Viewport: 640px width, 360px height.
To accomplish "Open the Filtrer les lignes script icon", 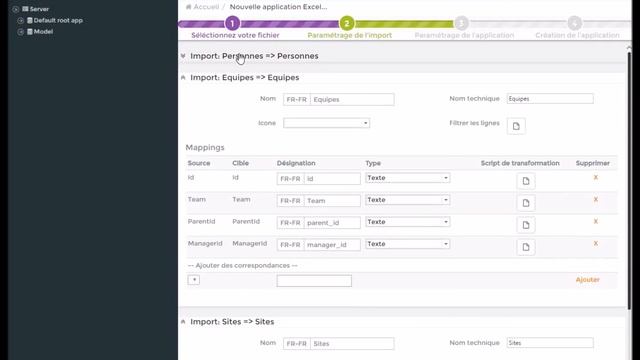I will (x=516, y=126).
